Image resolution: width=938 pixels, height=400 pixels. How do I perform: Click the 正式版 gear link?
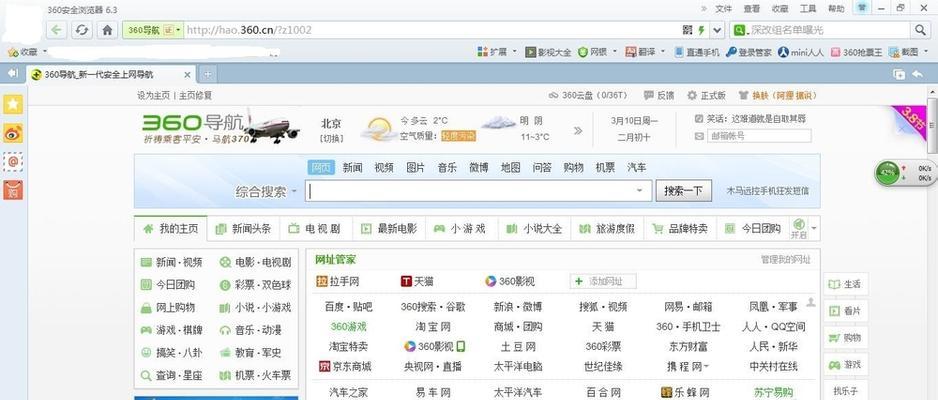[x=706, y=95]
